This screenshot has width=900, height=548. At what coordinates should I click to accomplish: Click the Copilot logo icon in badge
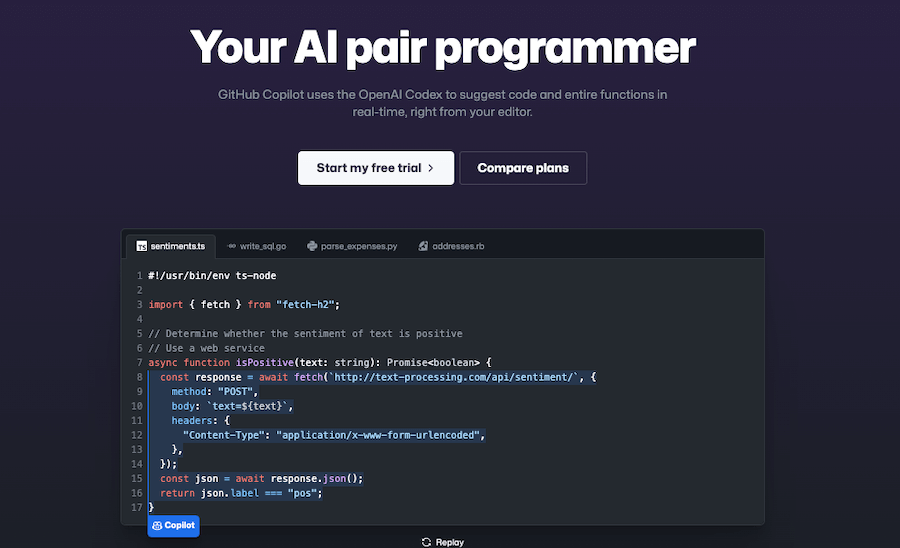(157, 526)
